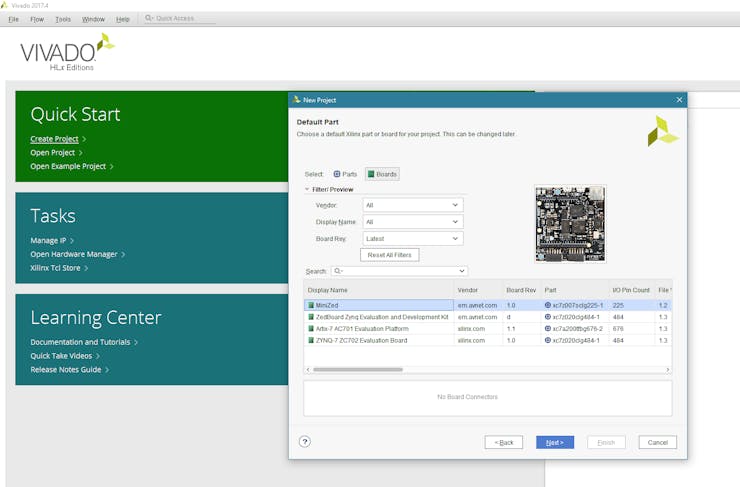Select the Parts option
The width and height of the screenshot is (740, 487).
point(345,174)
